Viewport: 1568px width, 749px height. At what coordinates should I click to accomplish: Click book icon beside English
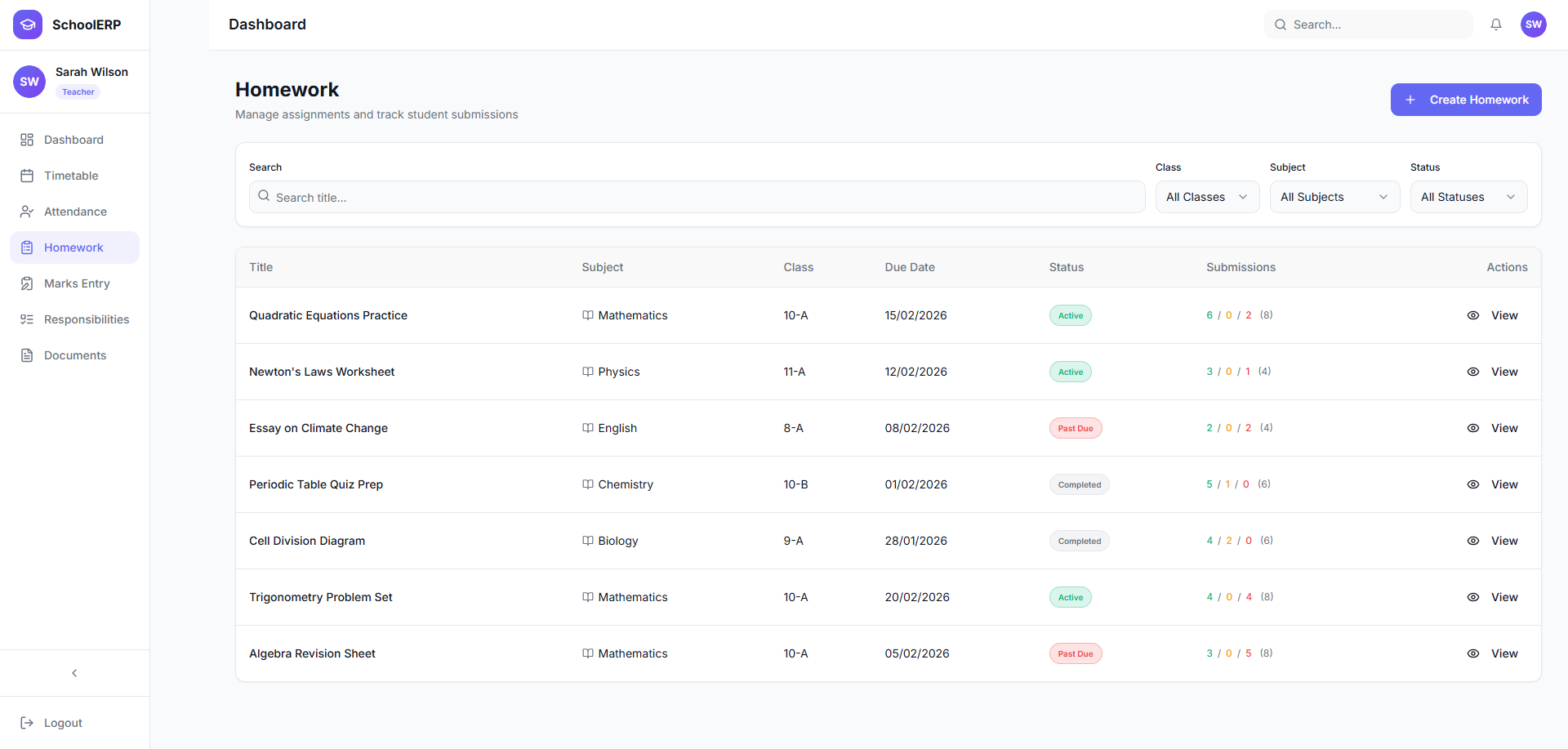588,428
